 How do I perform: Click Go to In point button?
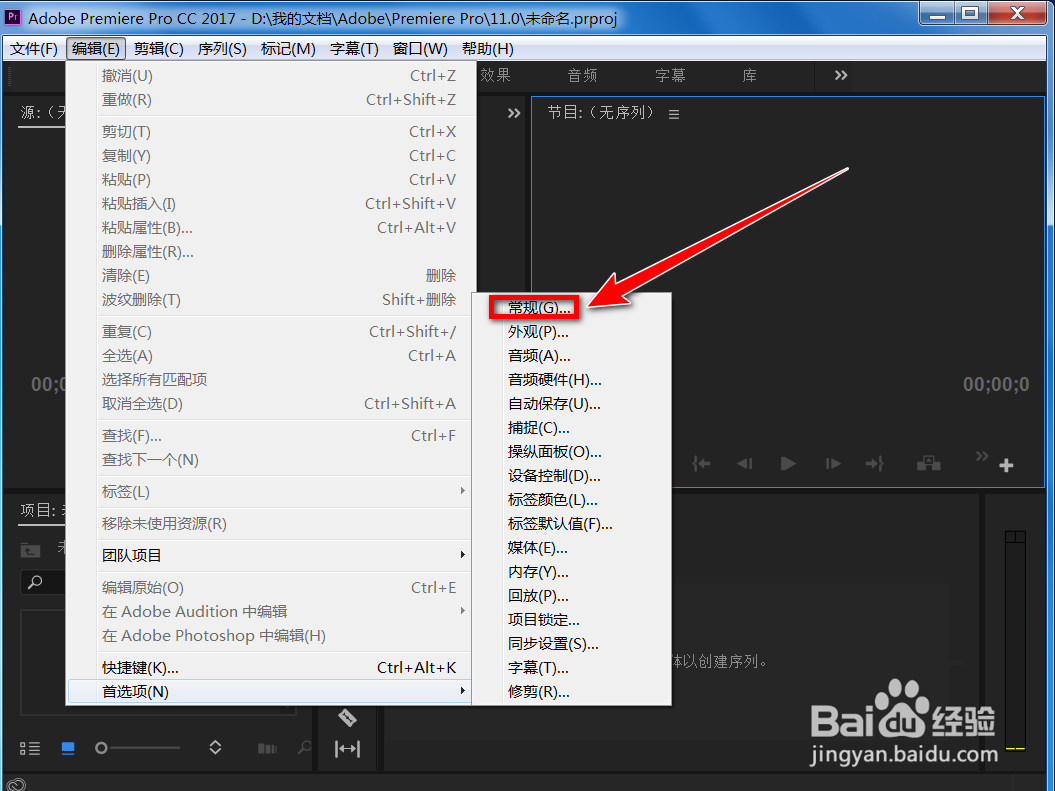701,463
